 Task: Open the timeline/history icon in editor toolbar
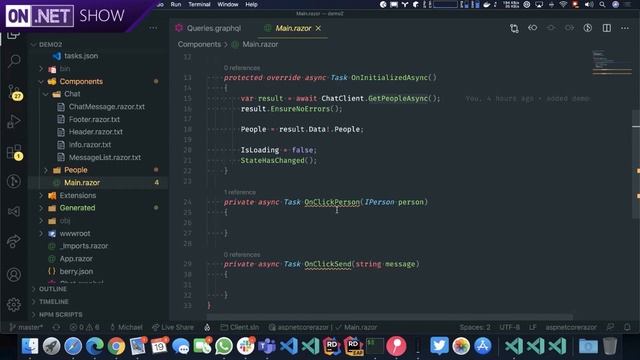pos(588,28)
